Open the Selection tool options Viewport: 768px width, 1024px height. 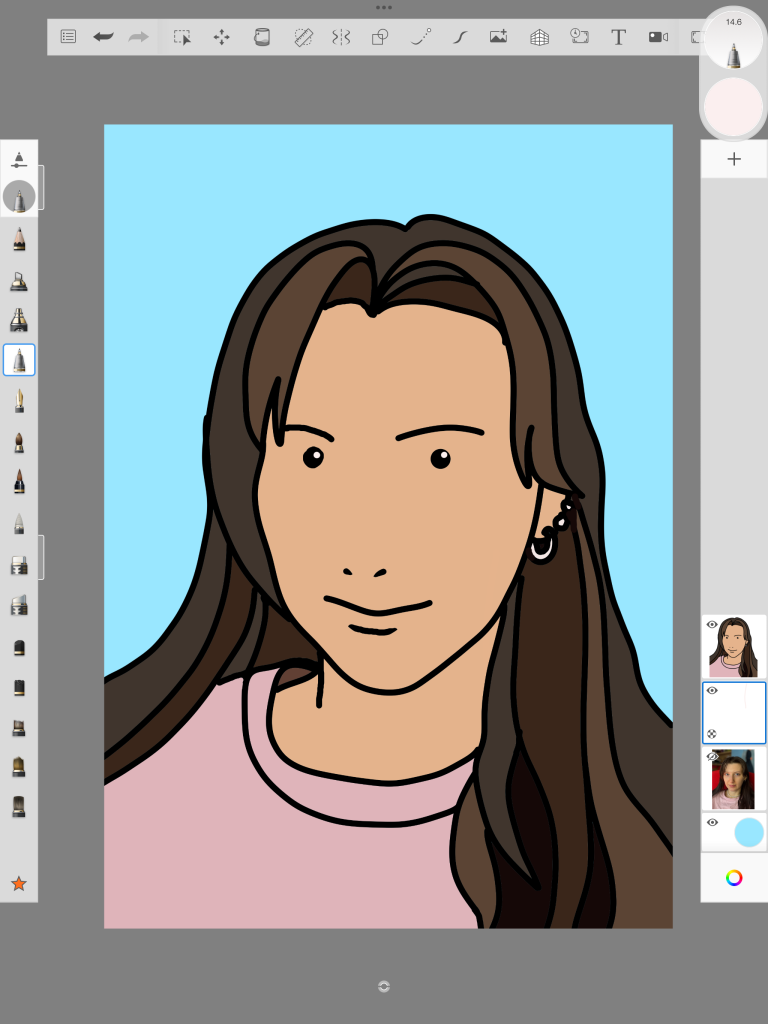click(x=182, y=37)
